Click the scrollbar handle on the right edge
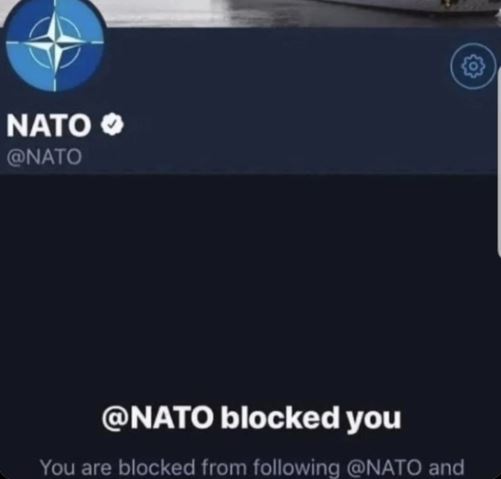The image size is (501, 479). click(x=499, y=162)
